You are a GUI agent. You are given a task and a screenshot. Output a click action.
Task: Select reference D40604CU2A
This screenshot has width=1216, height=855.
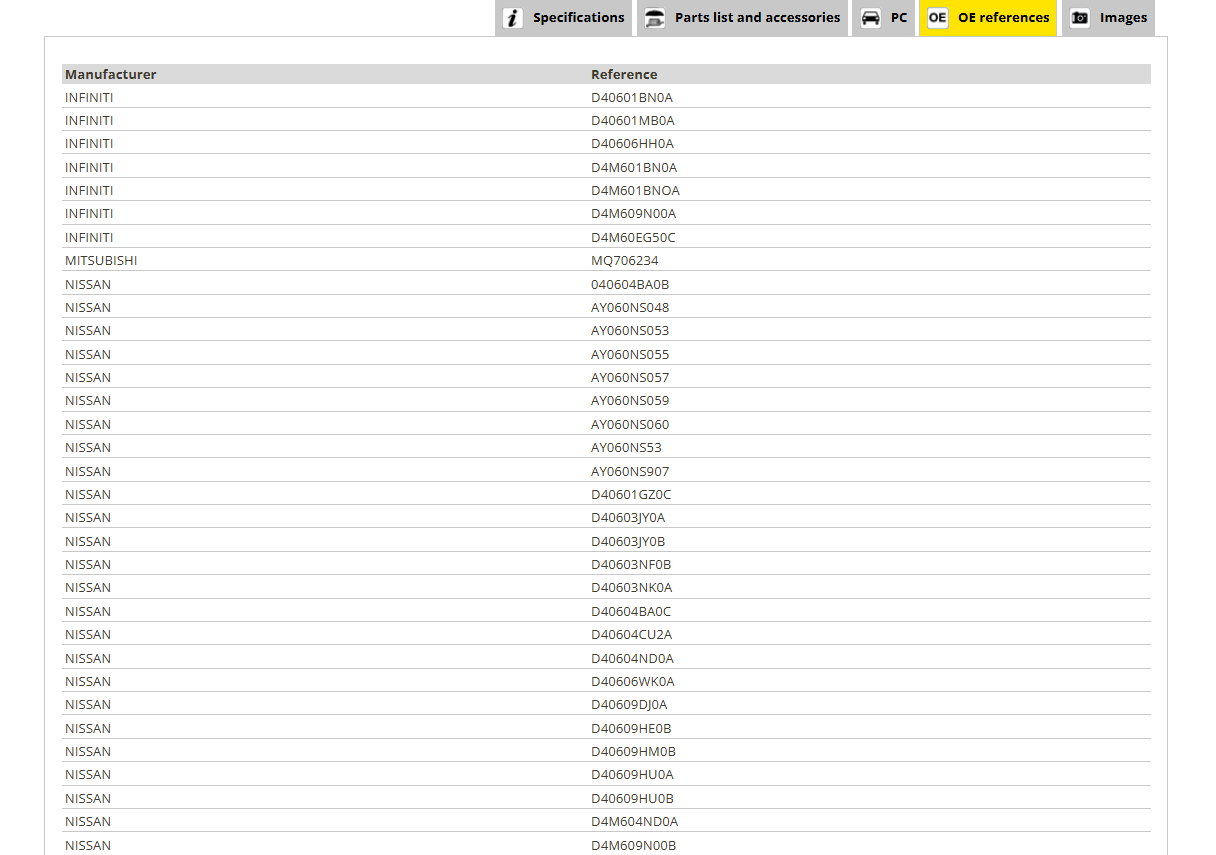pyautogui.click(x=632, y=634)
